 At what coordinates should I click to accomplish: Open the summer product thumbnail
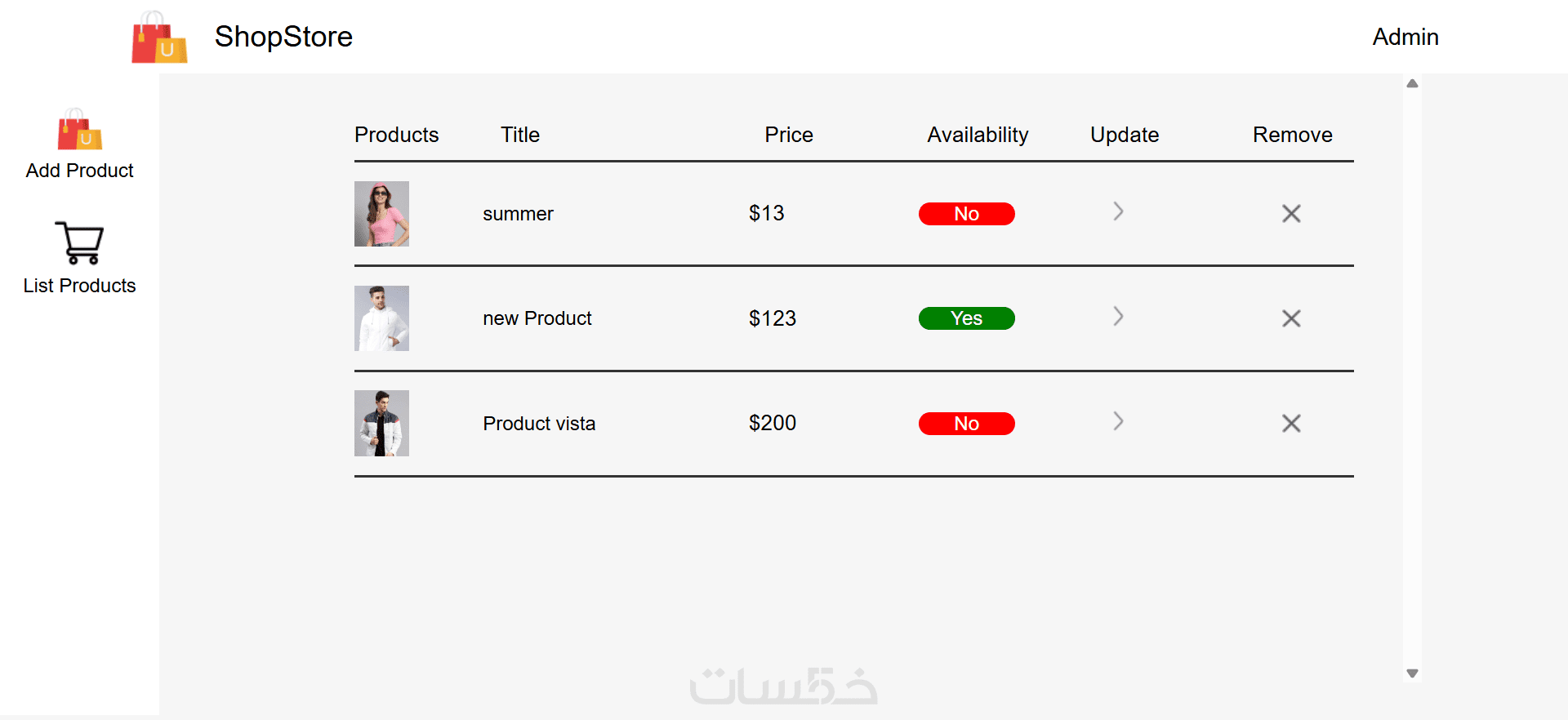(381, 214)
